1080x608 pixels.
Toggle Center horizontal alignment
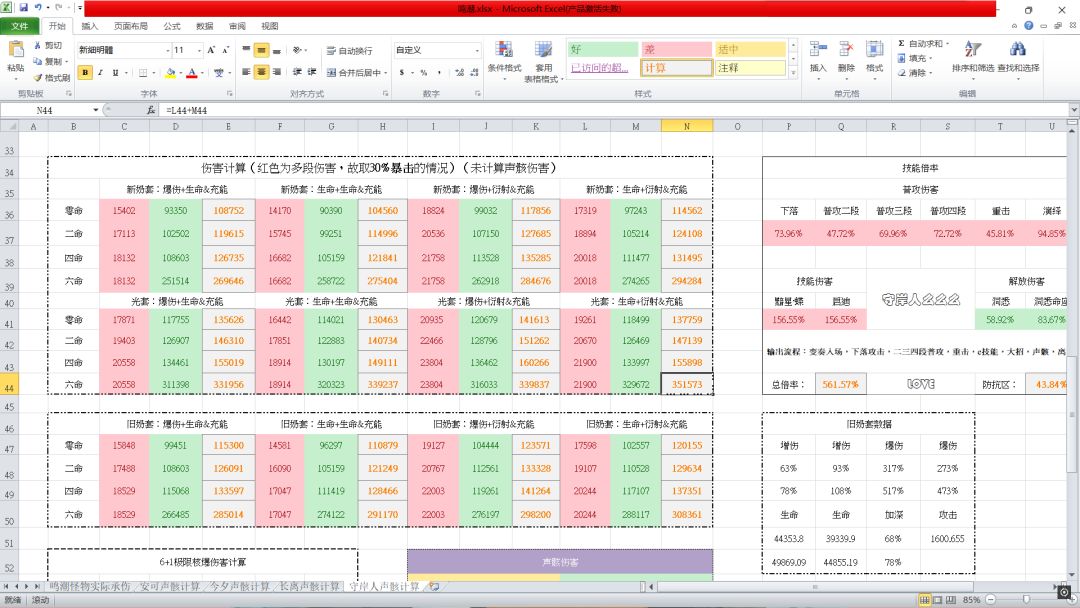(261, 72)
